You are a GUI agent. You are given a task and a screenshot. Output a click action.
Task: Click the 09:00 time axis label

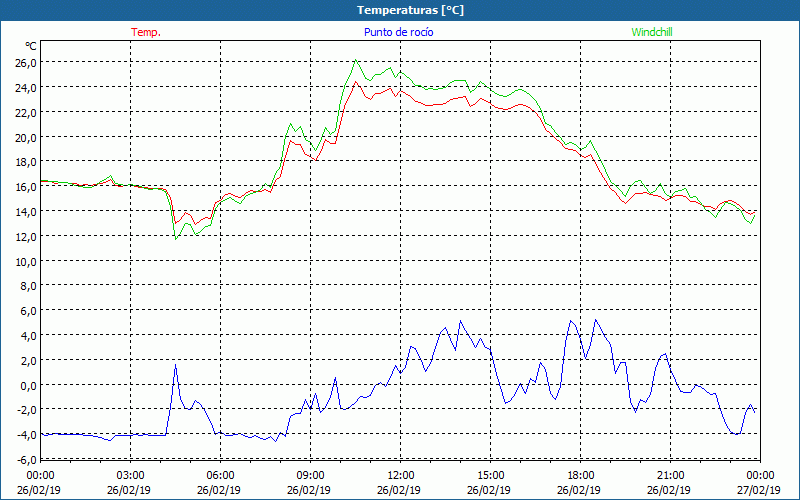[x=310, y=476]
